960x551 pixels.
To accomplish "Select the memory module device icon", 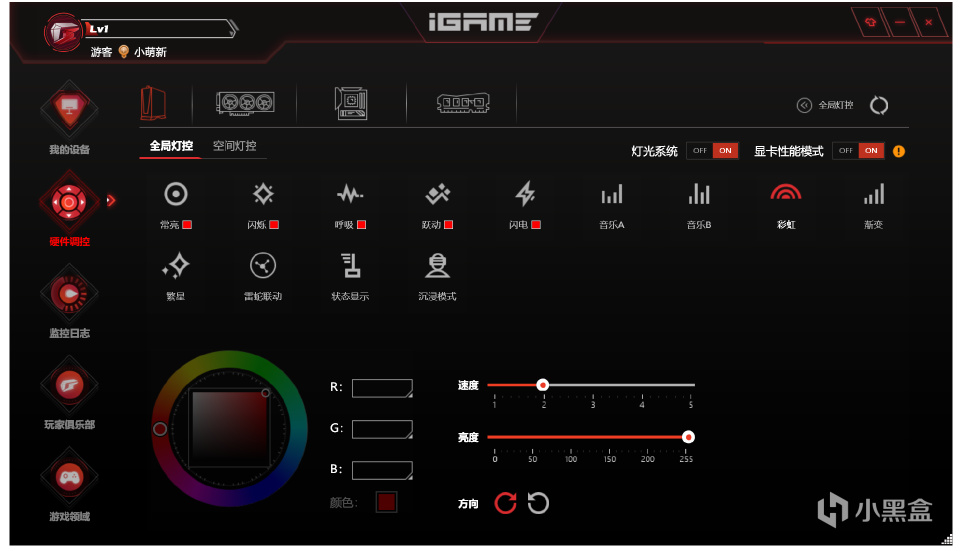I will [x=463, y=103].
